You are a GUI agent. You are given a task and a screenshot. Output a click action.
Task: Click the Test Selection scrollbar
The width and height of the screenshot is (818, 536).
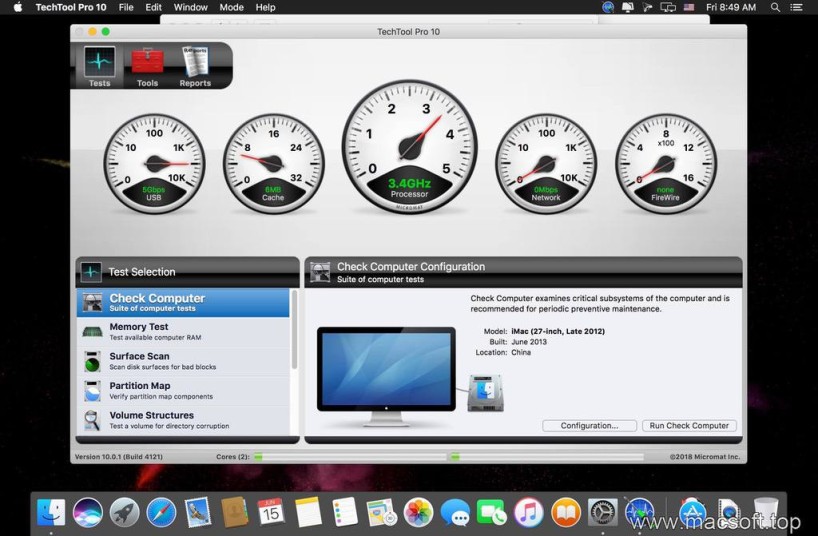coord(294,330)
